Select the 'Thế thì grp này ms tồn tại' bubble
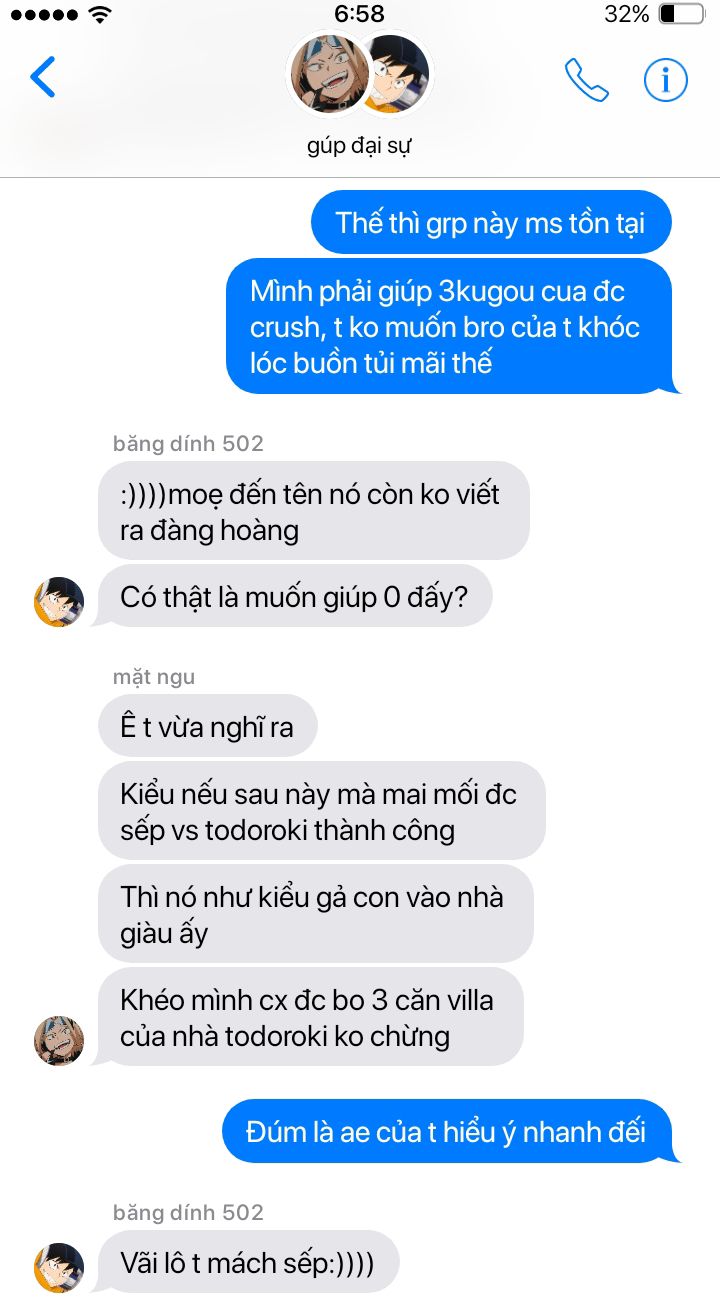 491,222
